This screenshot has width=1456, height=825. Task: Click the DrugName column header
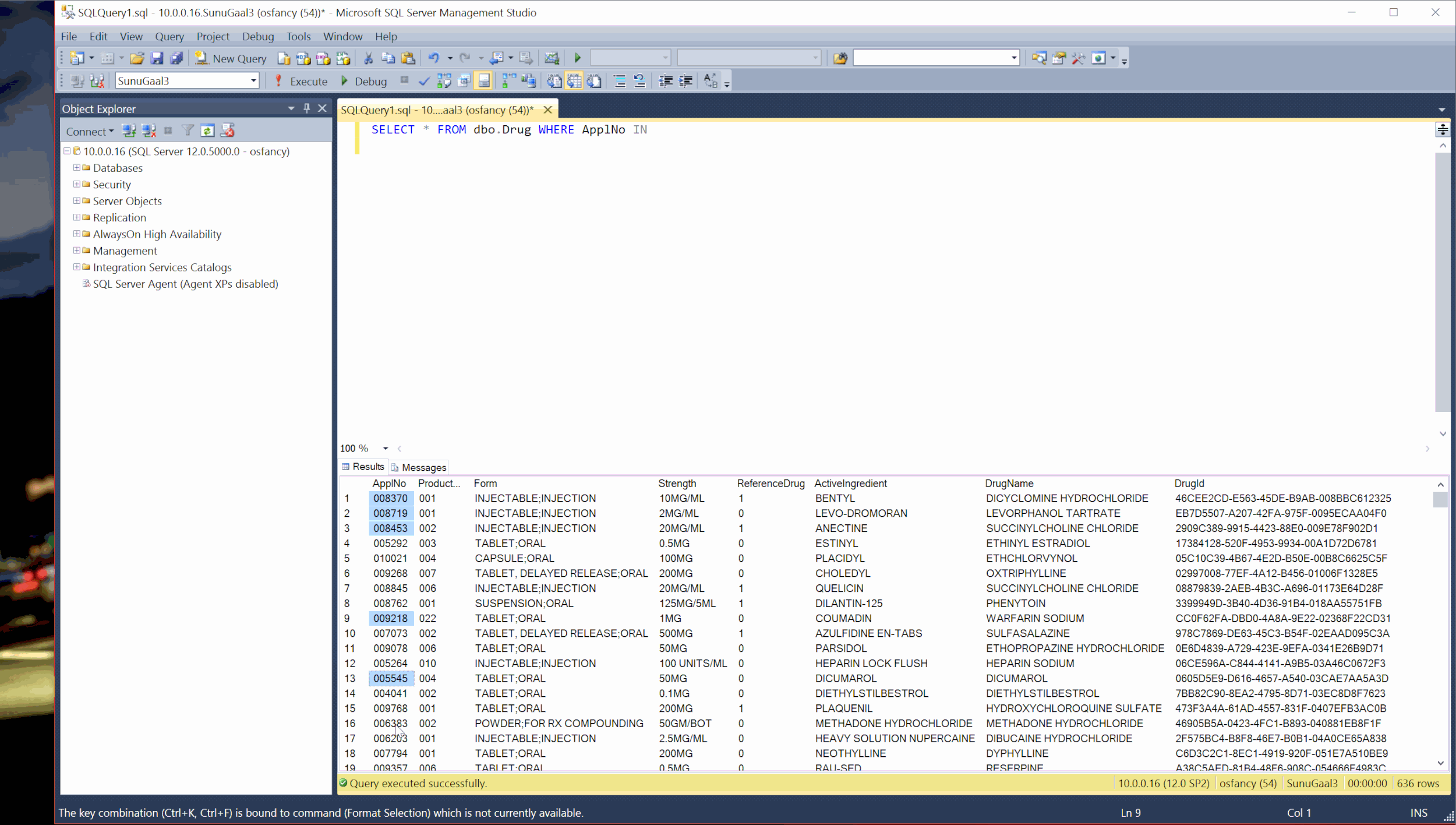click(1009, 484)
